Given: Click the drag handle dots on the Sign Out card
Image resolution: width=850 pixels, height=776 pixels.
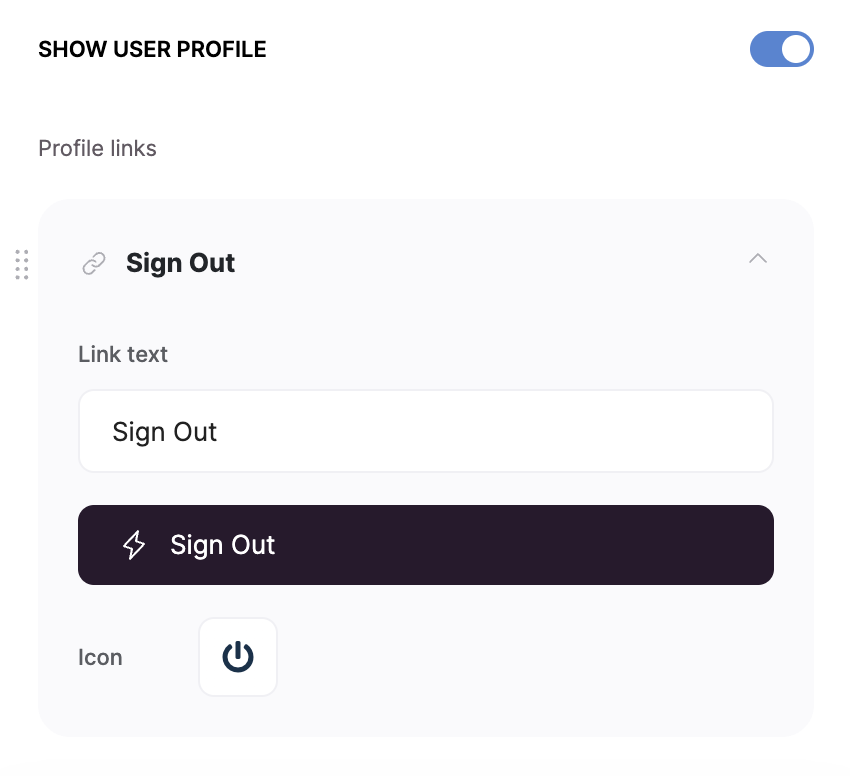Looking at the screenshot, I should 21,265.
